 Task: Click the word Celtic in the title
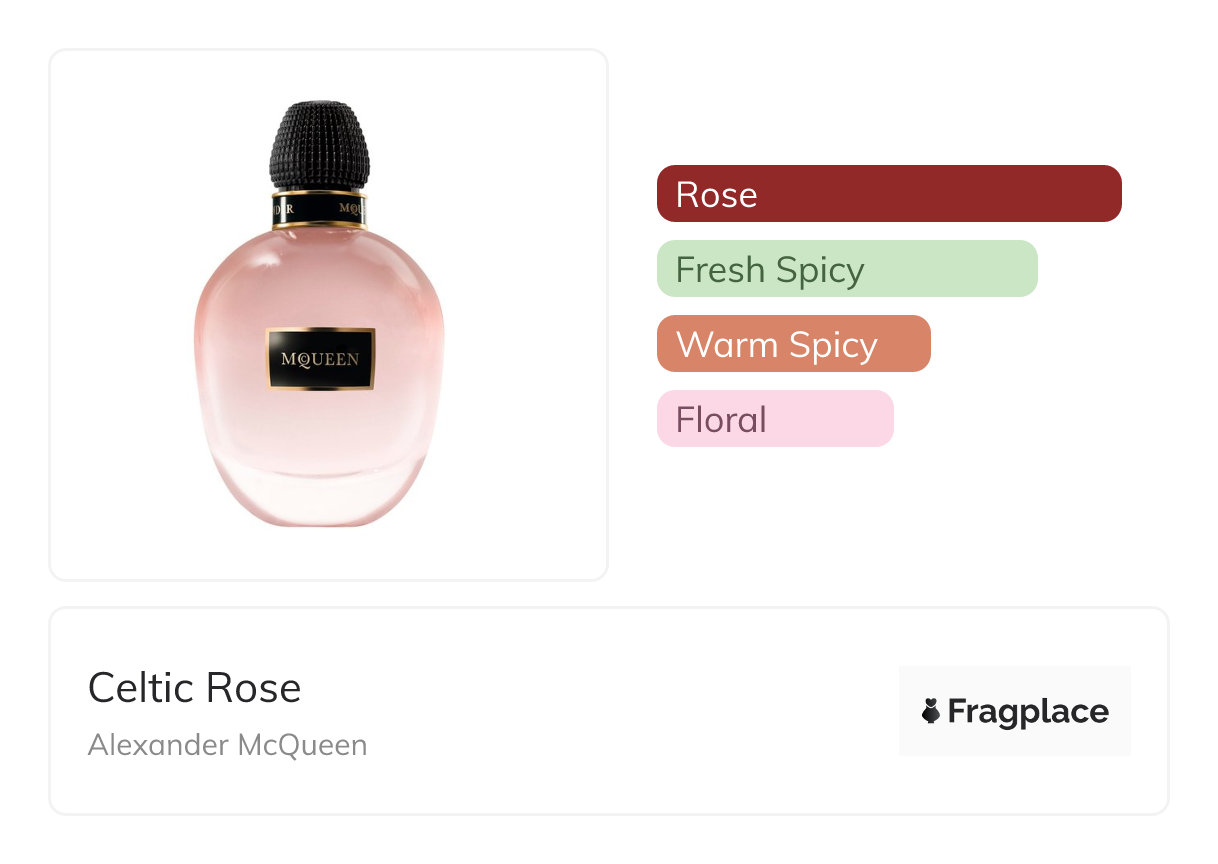coord(140,687)
